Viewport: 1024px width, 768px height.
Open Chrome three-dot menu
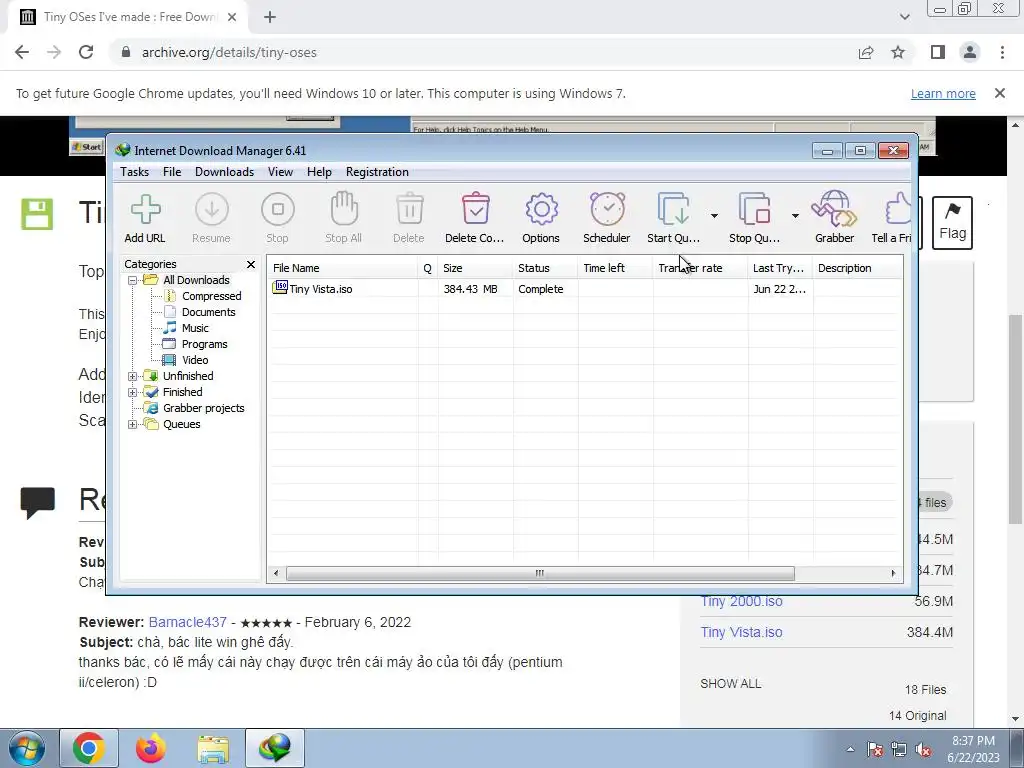point(1002,52)
